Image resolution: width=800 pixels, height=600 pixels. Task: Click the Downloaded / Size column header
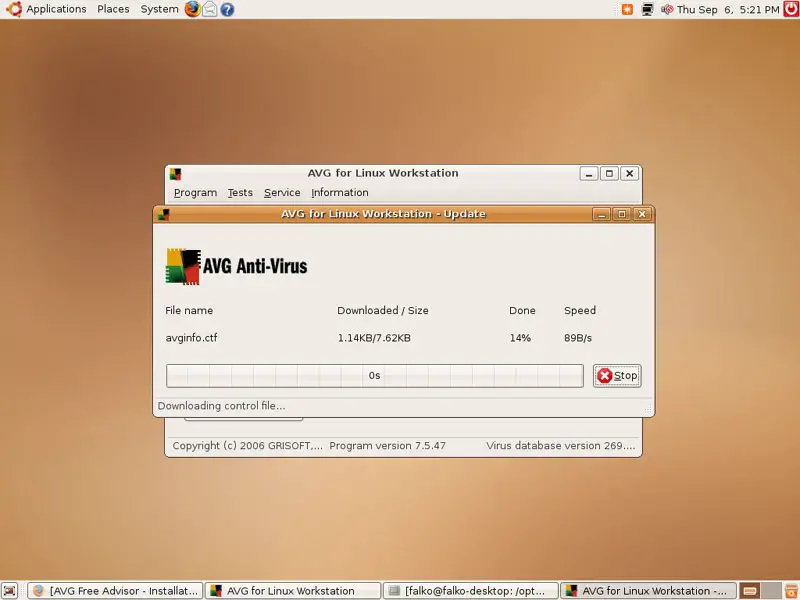pos(383,311)
